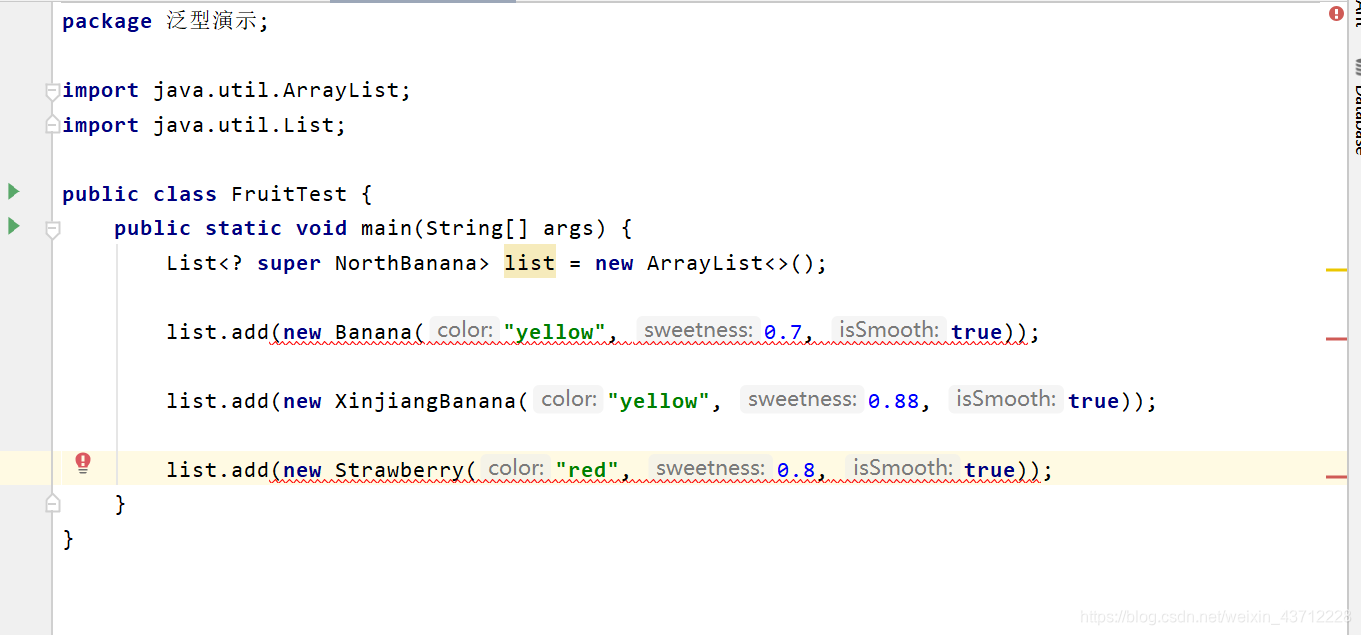Click the 0.88 sweetness value
Screen dimensions: 1361x635
coord(893,401)
